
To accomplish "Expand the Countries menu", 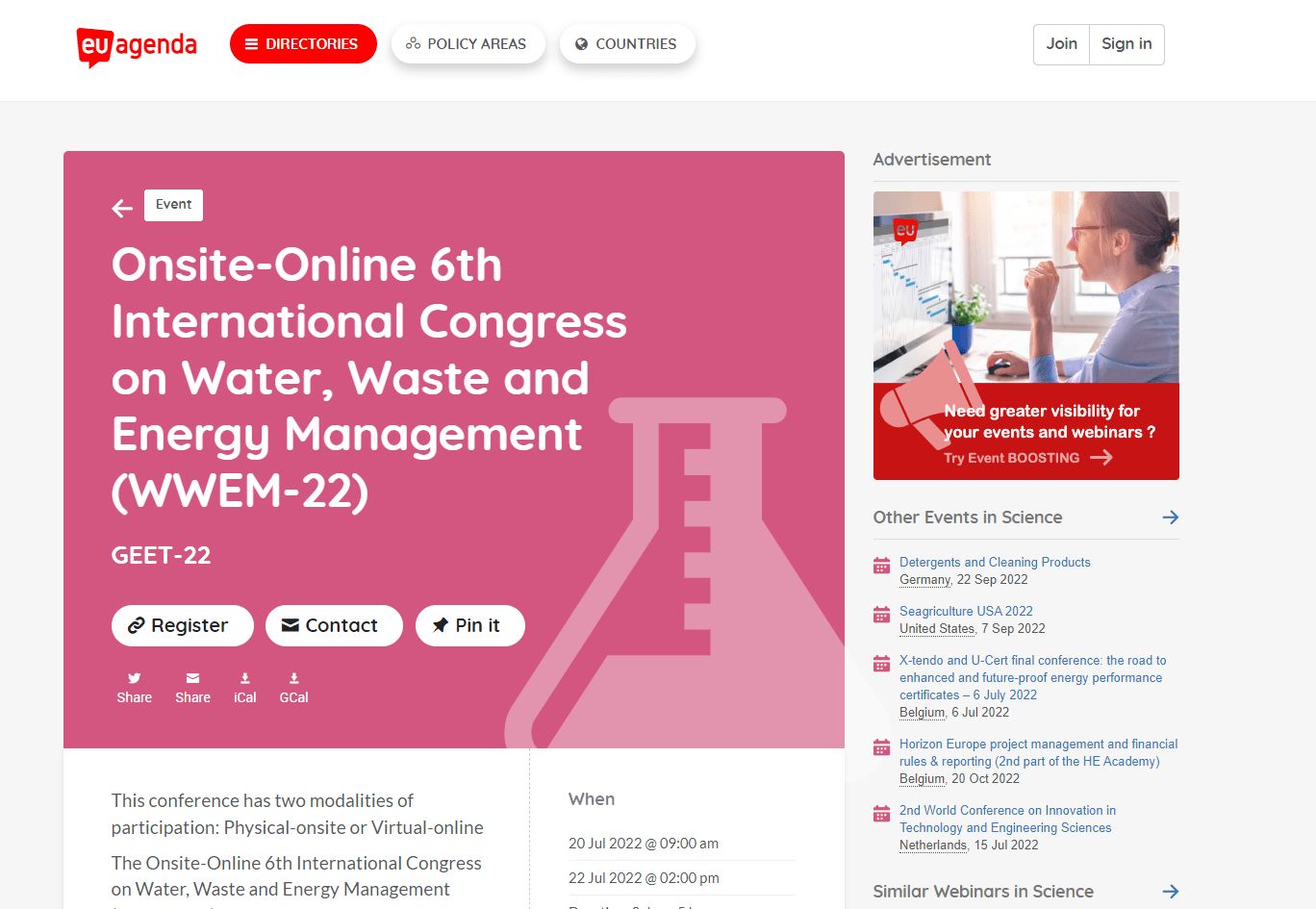I will point(627,44).
